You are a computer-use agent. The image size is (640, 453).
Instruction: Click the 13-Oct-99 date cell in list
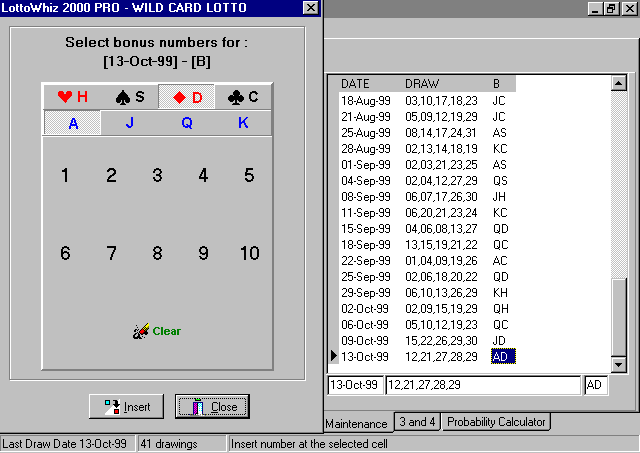point(364,357)
